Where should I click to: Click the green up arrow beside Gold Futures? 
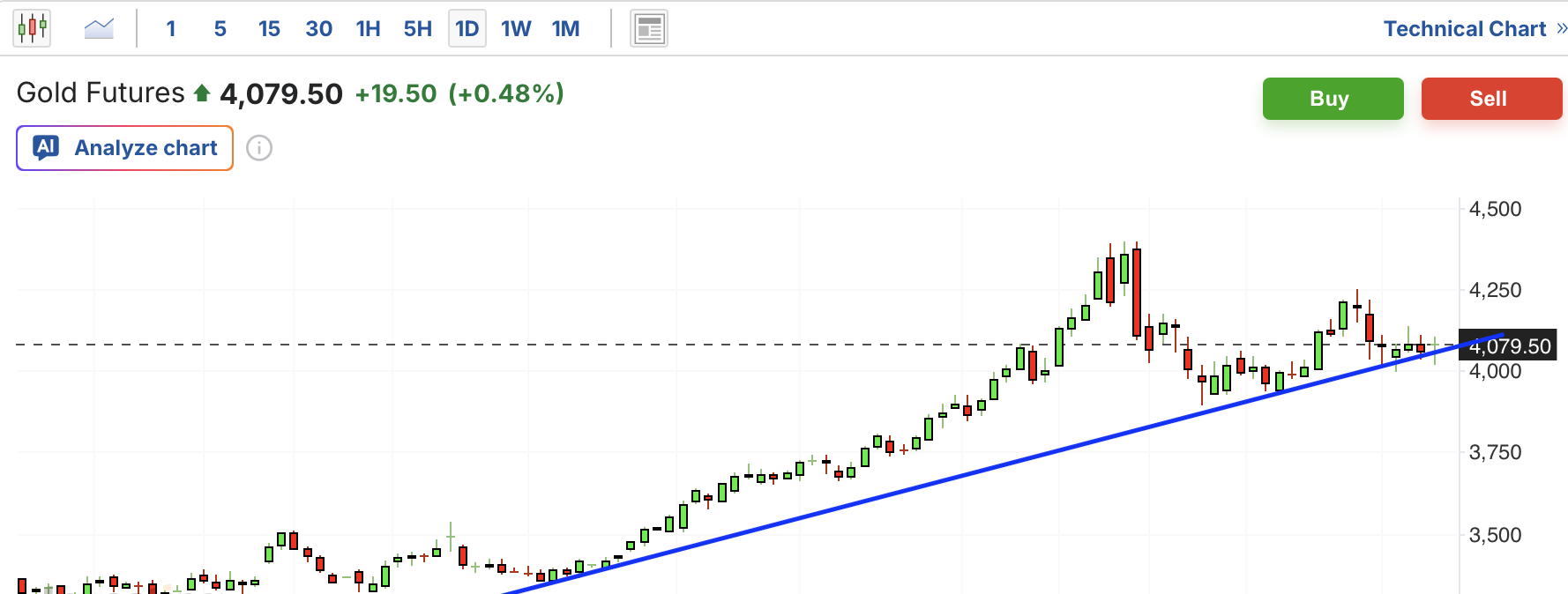pos(202,93)
